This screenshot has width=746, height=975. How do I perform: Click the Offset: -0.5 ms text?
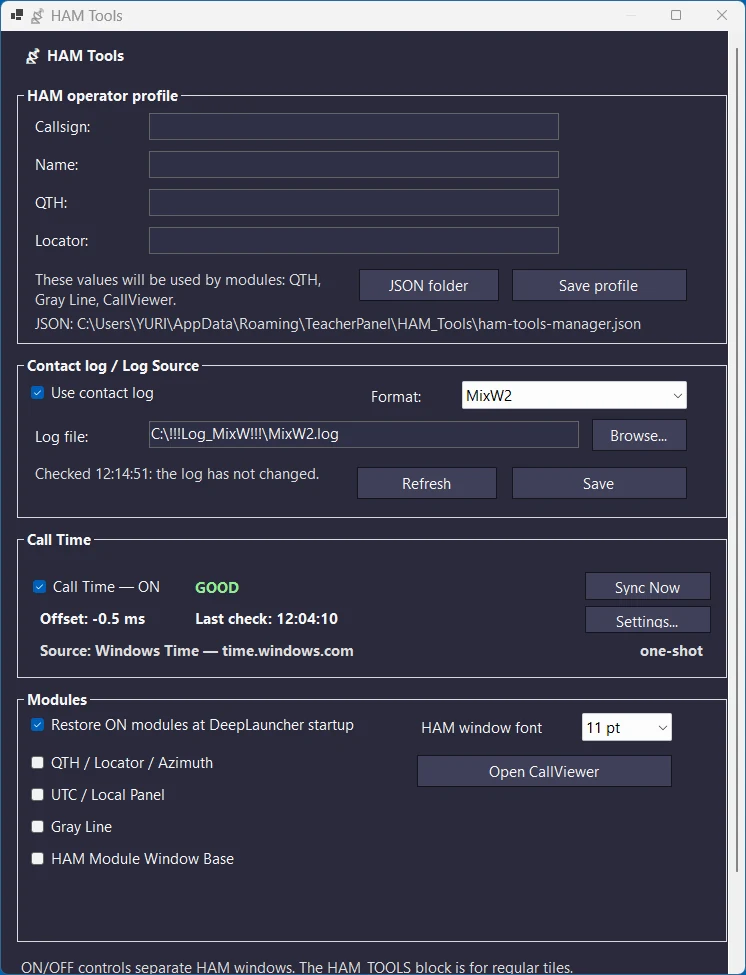click(93, 619)
